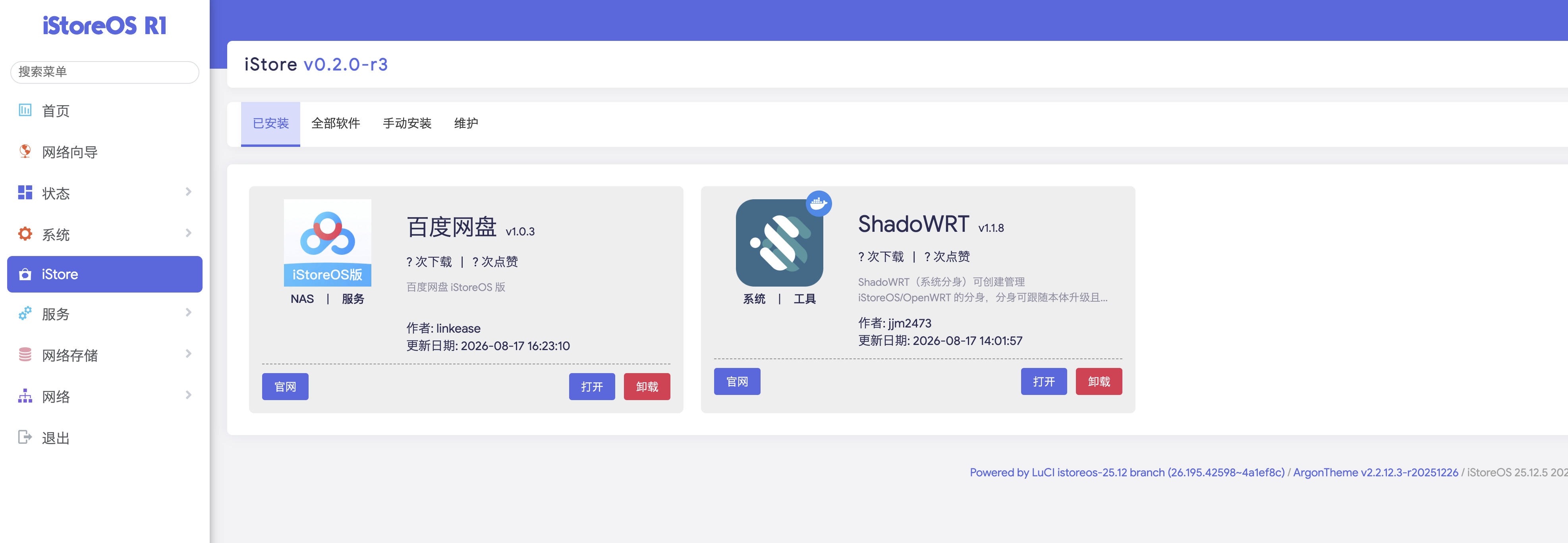This screenshot has width=1568, height=543.
Task: Expand the 系统 menu chevron
Action: [189, 233]
